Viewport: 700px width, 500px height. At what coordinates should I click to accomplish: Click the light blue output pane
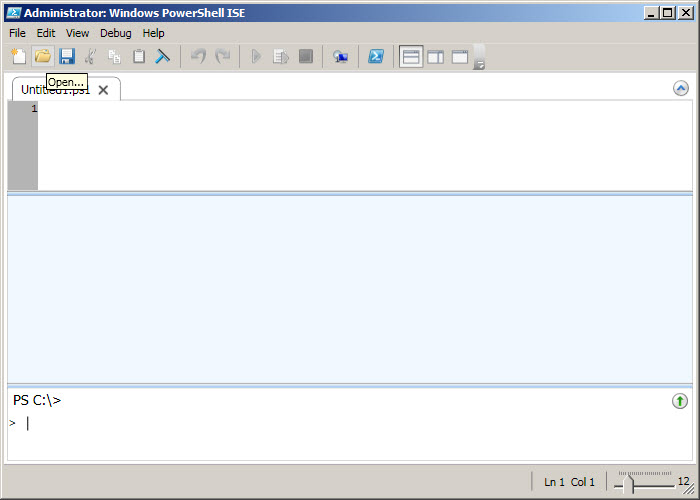tap(350, 289)
